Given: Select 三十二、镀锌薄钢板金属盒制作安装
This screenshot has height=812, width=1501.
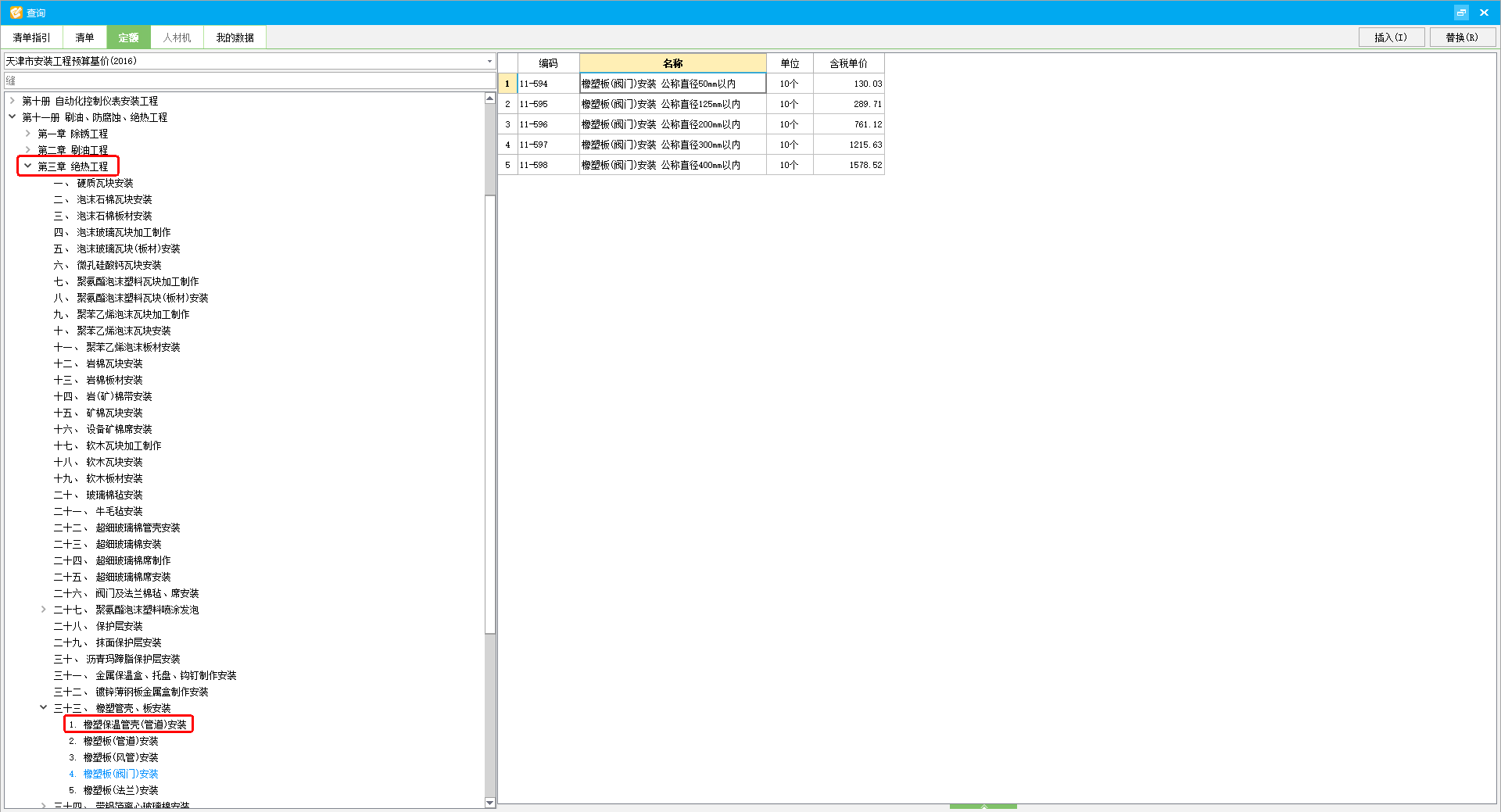Looking at the screenshot, I should click(131, 692).
